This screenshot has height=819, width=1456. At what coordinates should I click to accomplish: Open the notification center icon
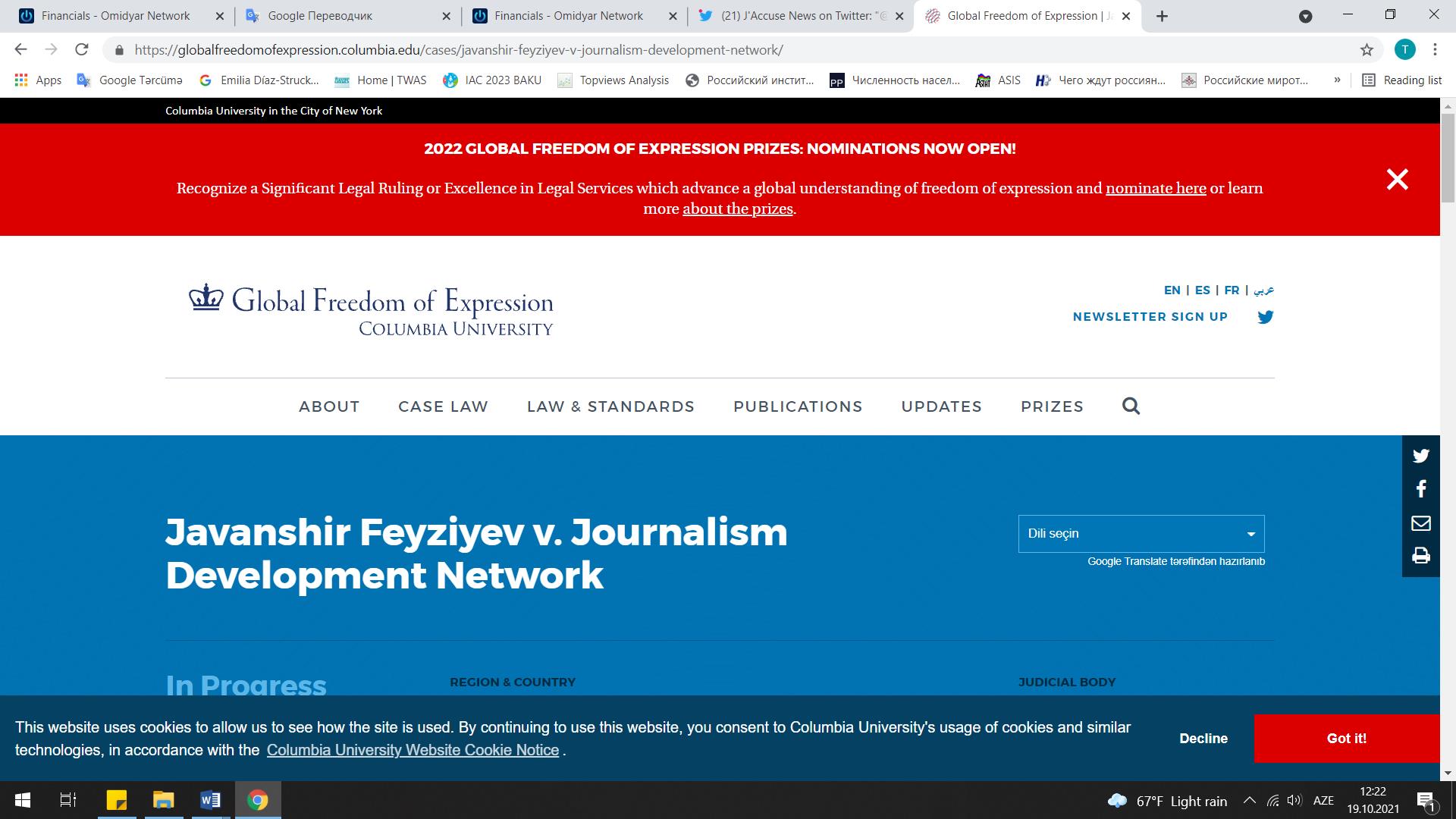tap(1426, 801)
